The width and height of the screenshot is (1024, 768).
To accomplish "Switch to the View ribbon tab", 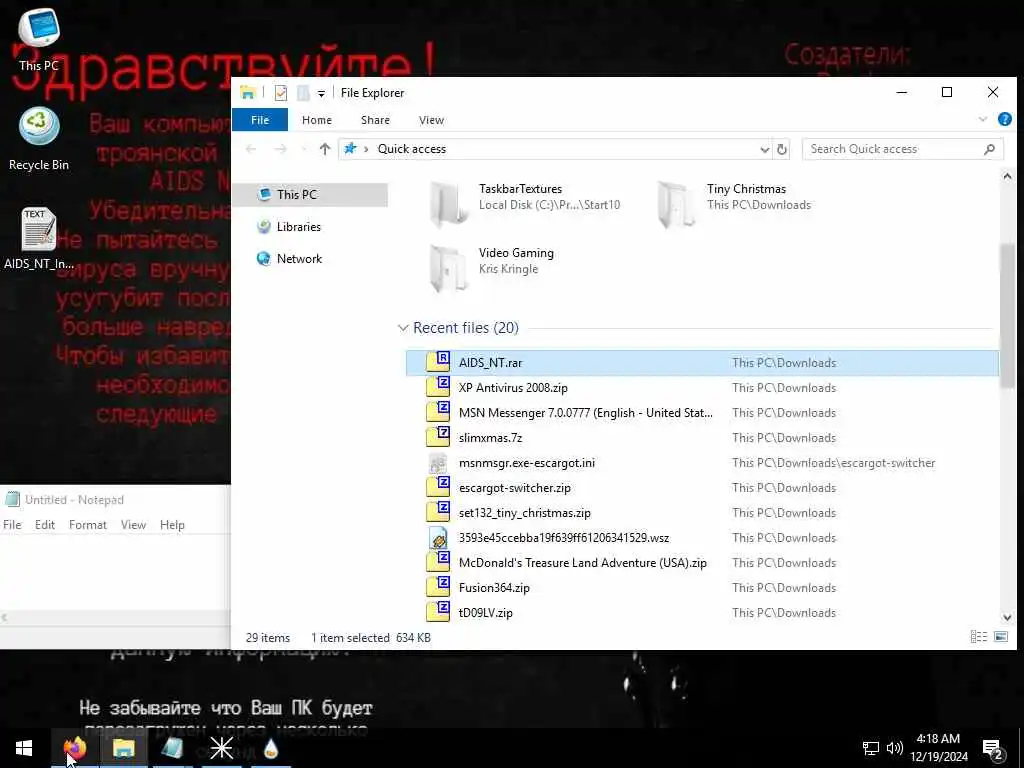I will (431, 120).
